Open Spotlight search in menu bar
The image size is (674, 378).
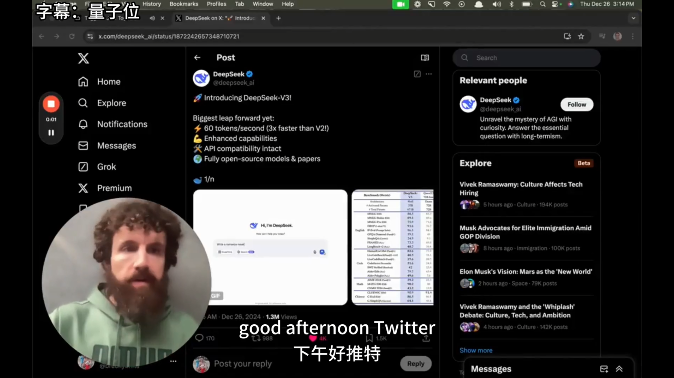coord(542,4)
